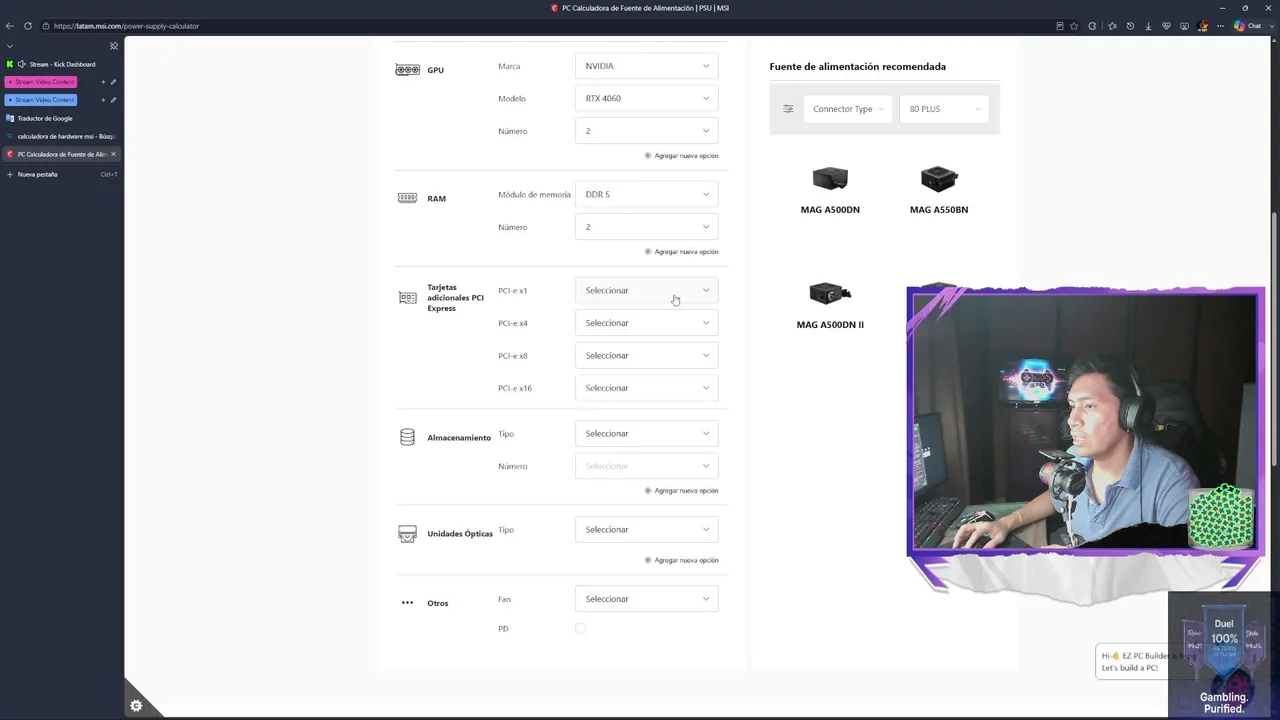Image resolution: width=1280 pixels, height=720 pixels.
Task: Open the Almacenamiento Tipo dropdown
Action: tap(646, 433)
